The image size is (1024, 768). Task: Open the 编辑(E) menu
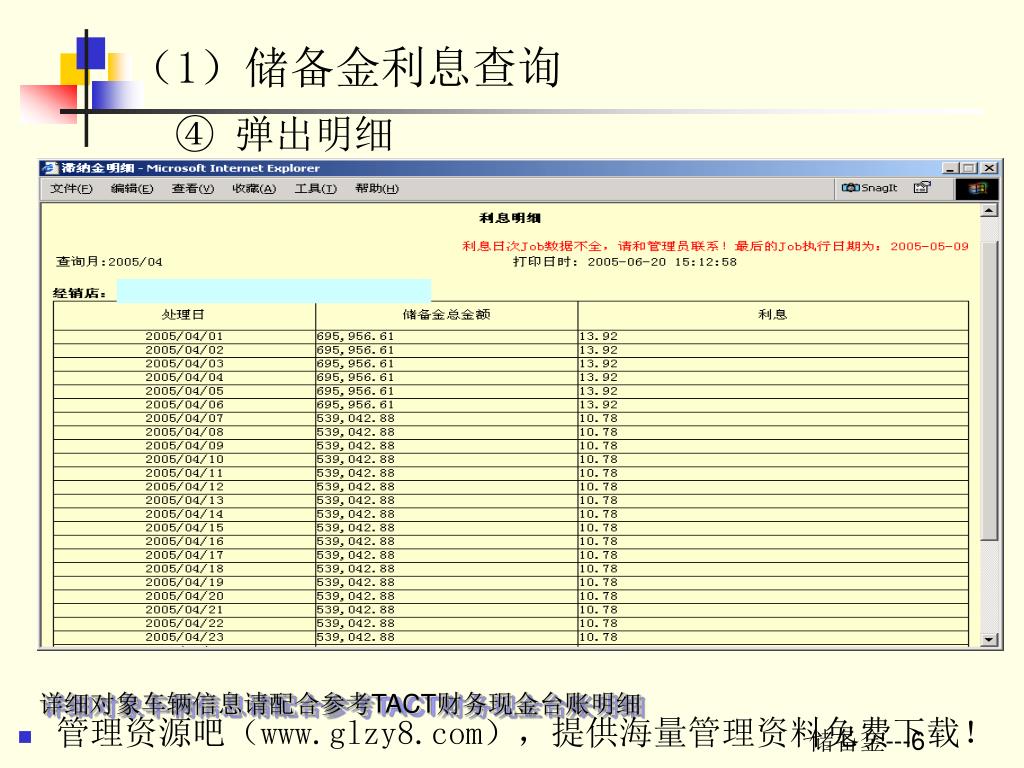[132, 189]
